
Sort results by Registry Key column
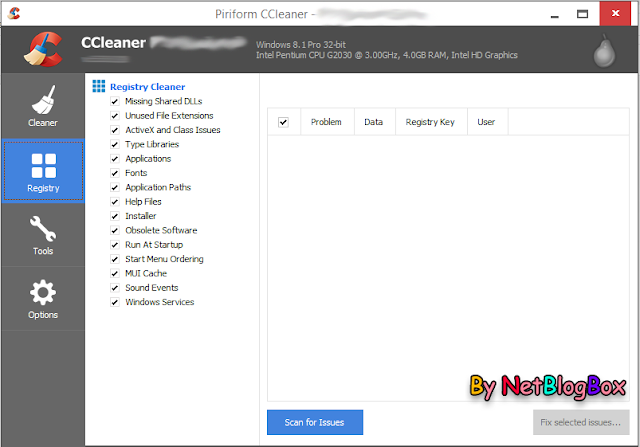point(431,122)
